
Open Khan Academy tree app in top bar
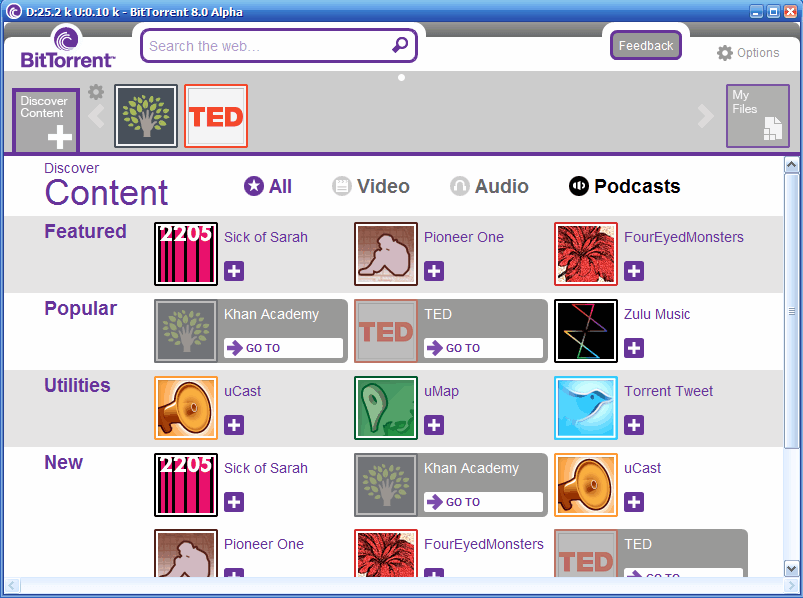[x=146, y=116]
